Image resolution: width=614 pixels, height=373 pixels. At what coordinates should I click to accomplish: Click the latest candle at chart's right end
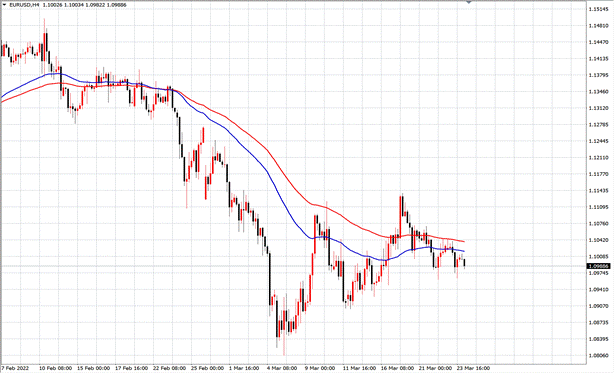(x=464, y=263)
